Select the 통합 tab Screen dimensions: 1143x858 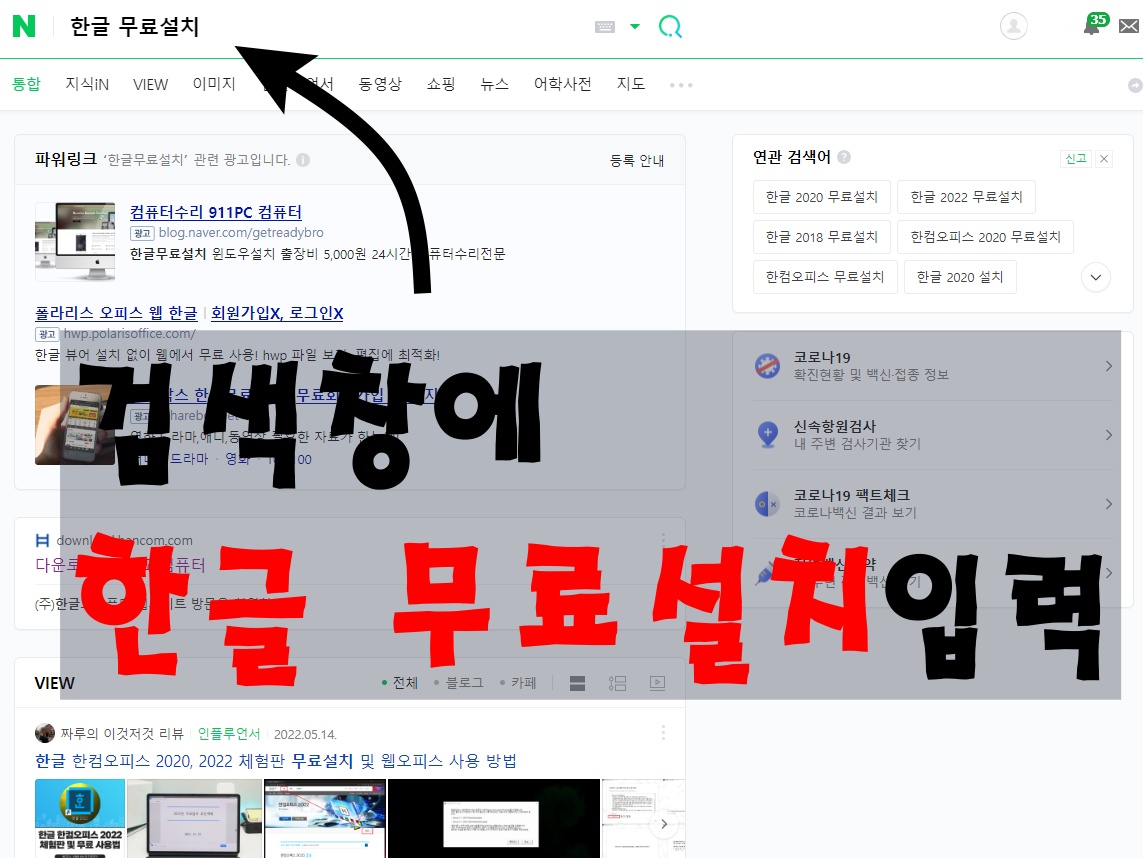coord(26,84)
